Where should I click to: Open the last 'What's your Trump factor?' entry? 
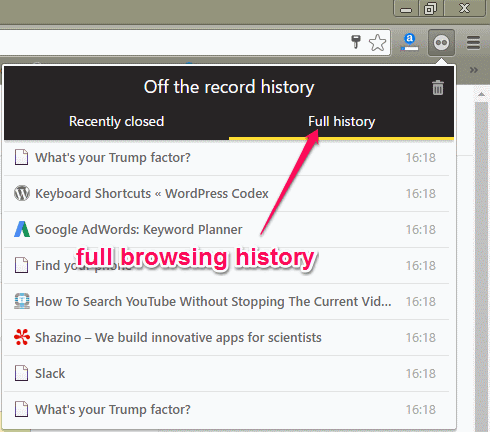(226, 410)
